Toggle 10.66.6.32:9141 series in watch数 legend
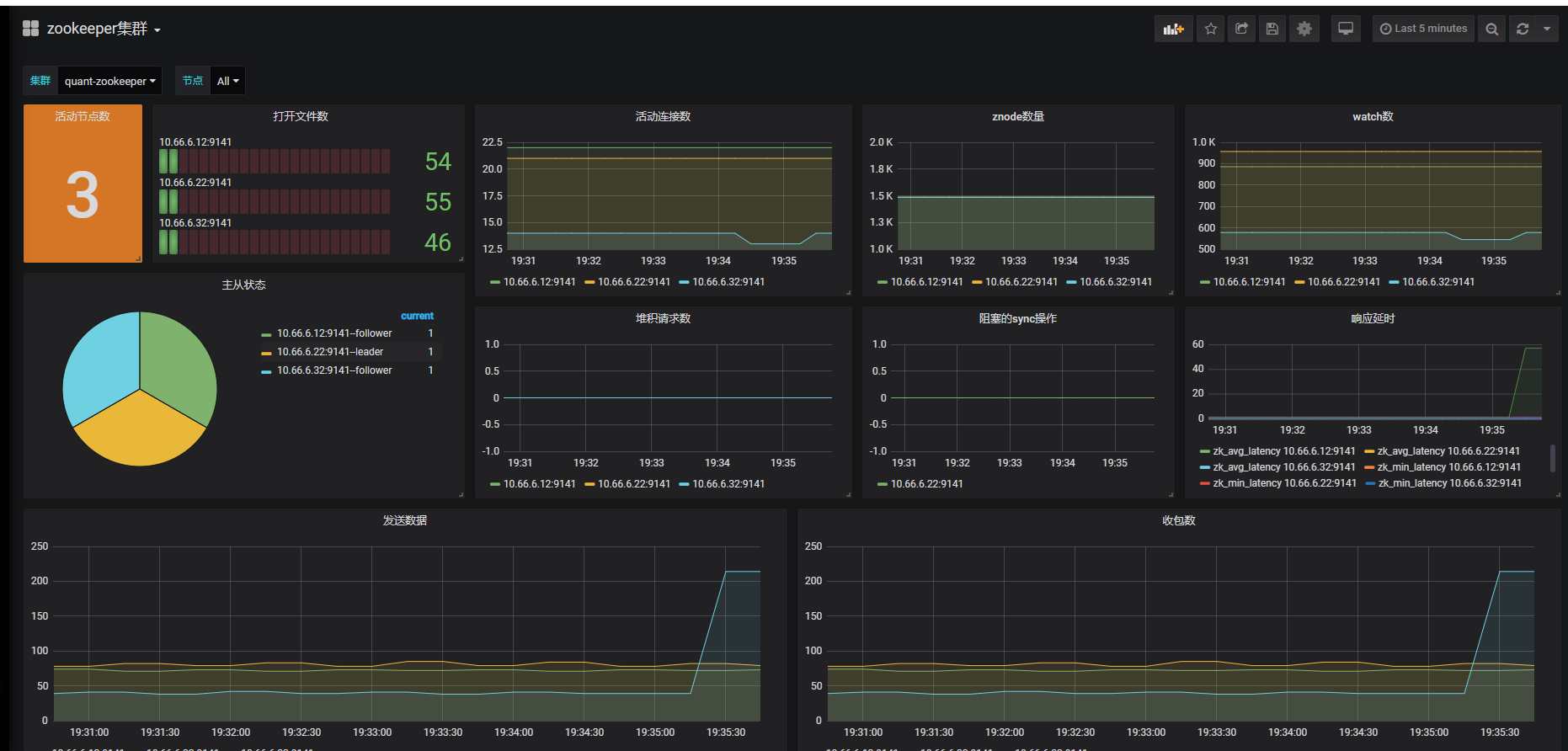This screenshot has width=1568, height=751. pos(1432,282)
